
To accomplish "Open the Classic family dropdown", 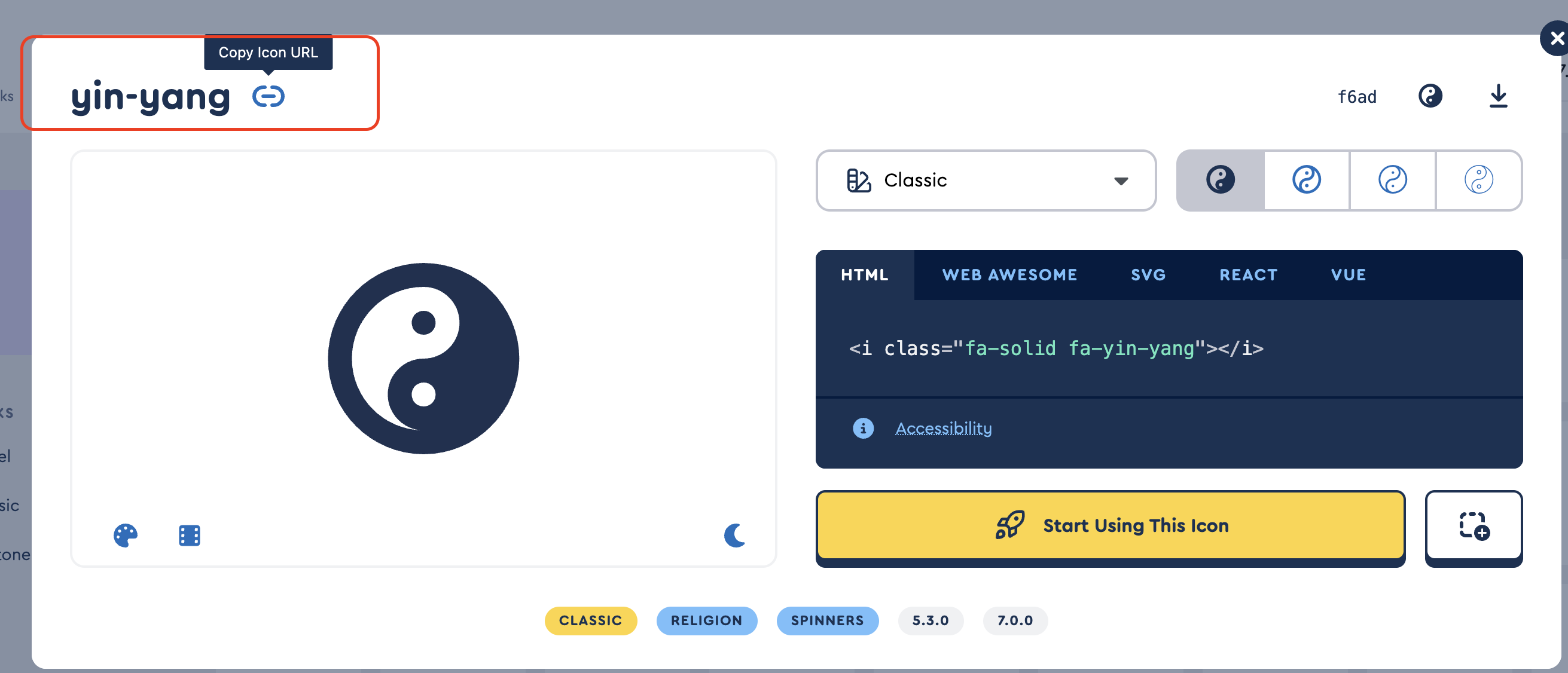I will (x=985, y=180).
